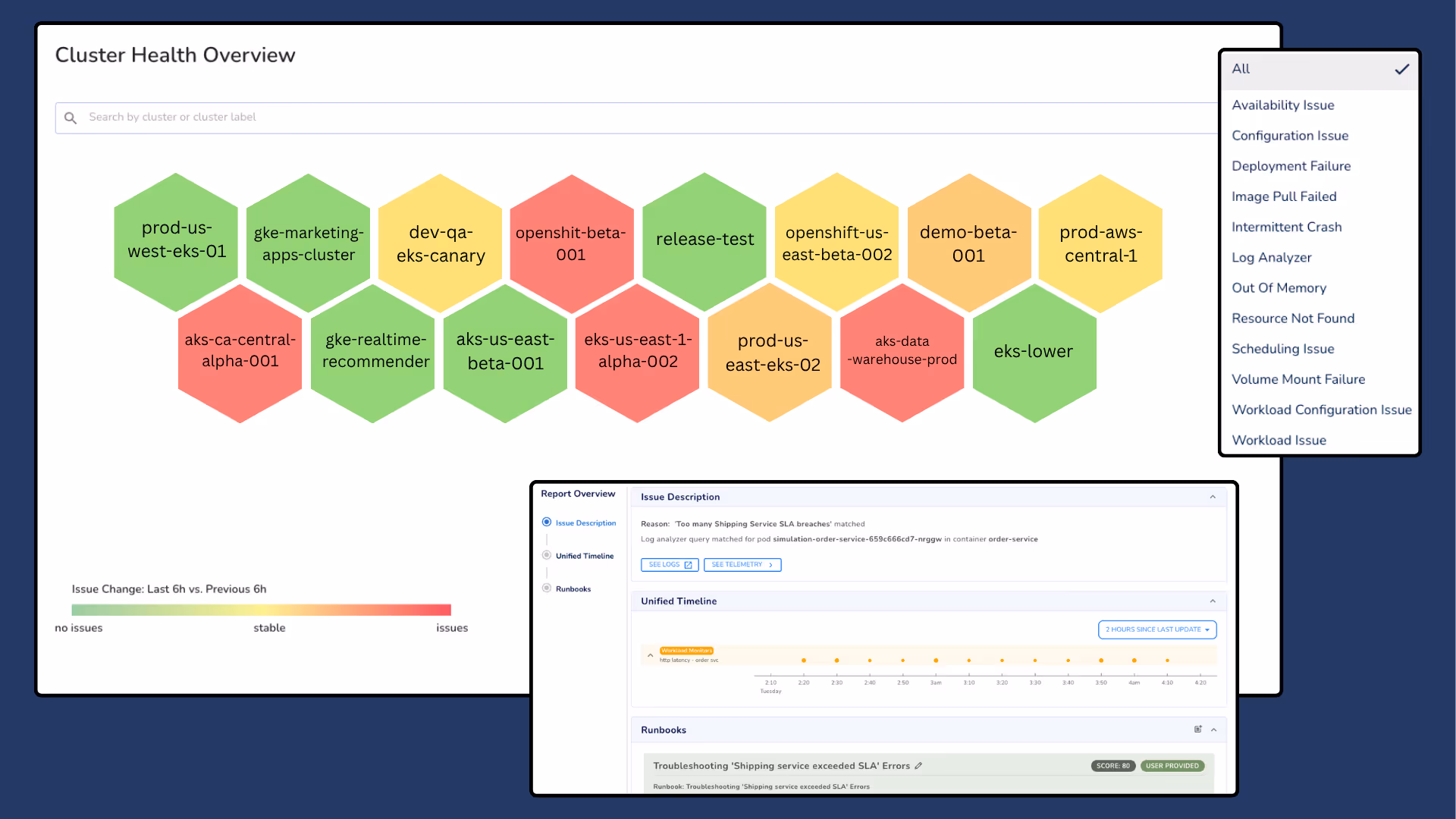Click the Issue Change gradient legend bar

point(261,610)
